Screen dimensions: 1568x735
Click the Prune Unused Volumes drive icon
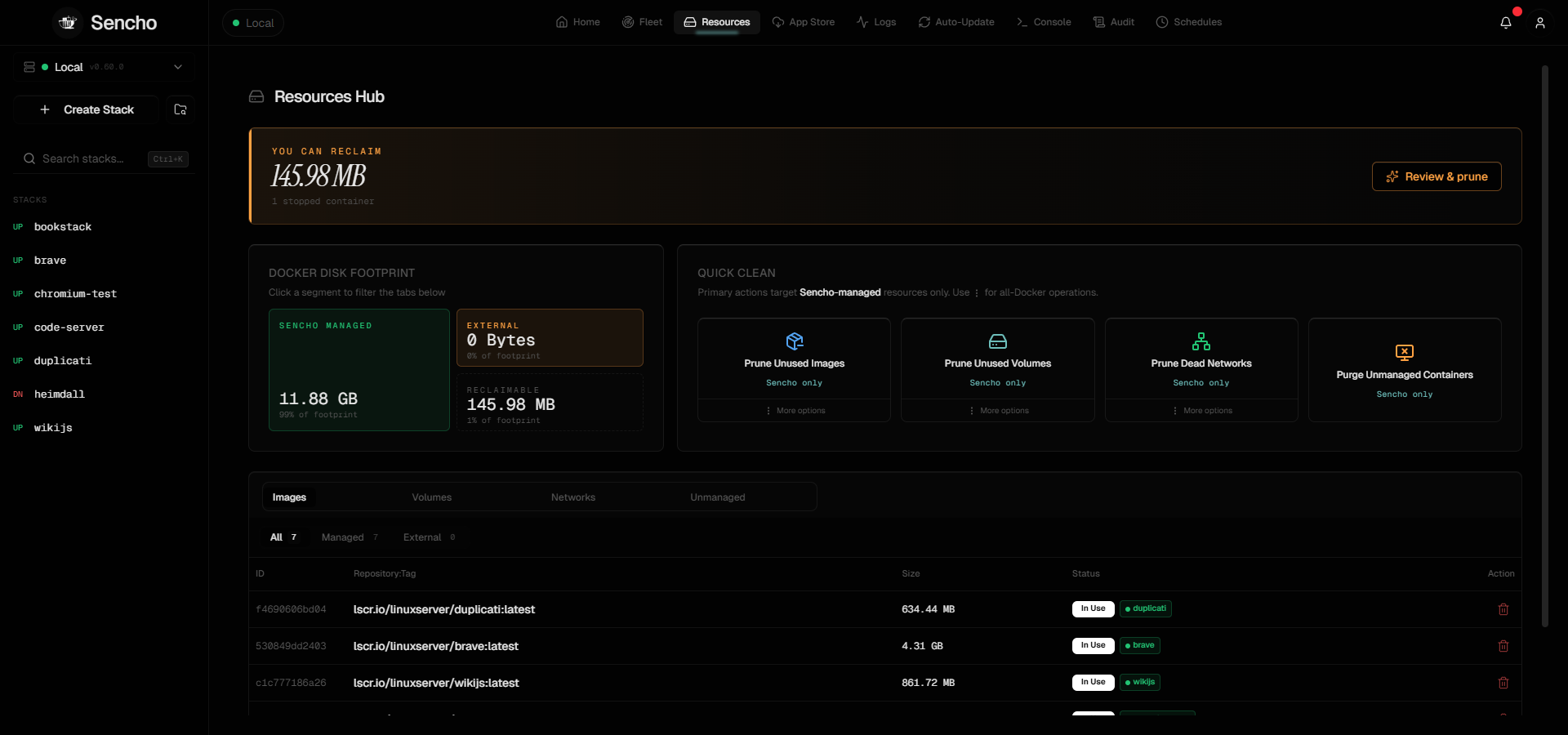click(998, 341)
